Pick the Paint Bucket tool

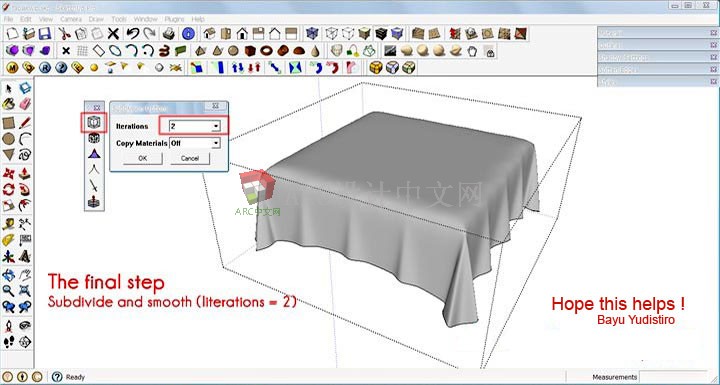(9, 104)
